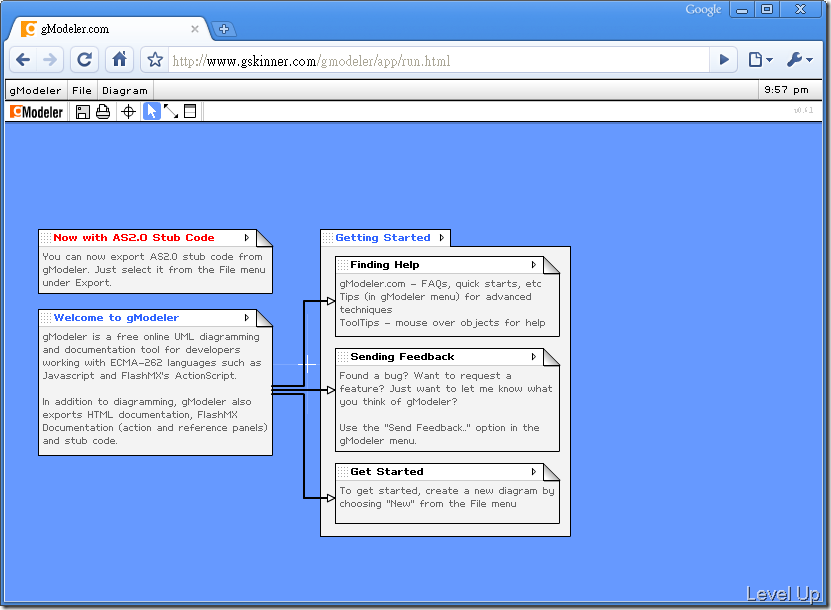The image size is (831, 610).
Task: Click the 'ToolTips – mouse over objects' text
Action: point(442,323)
